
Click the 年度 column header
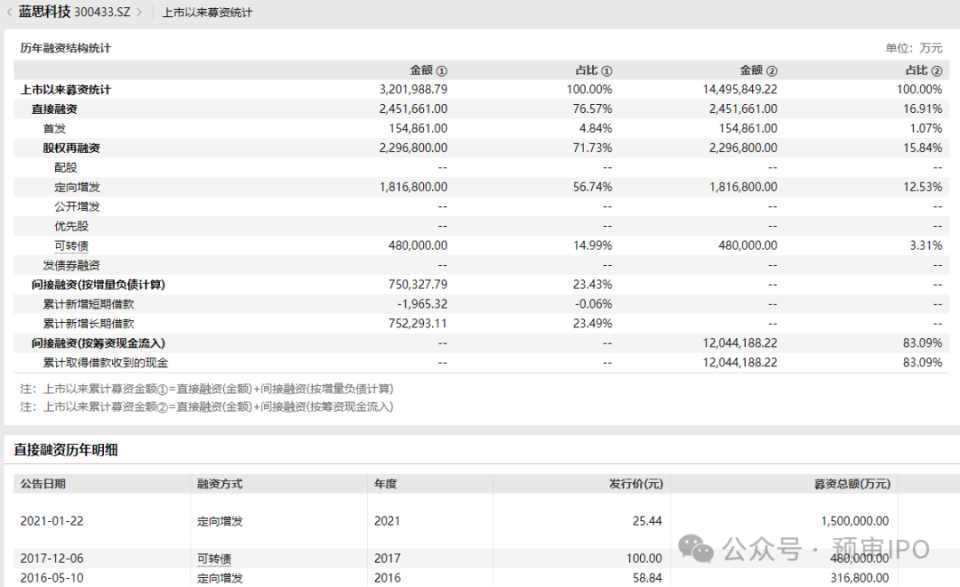coord(386,484)
